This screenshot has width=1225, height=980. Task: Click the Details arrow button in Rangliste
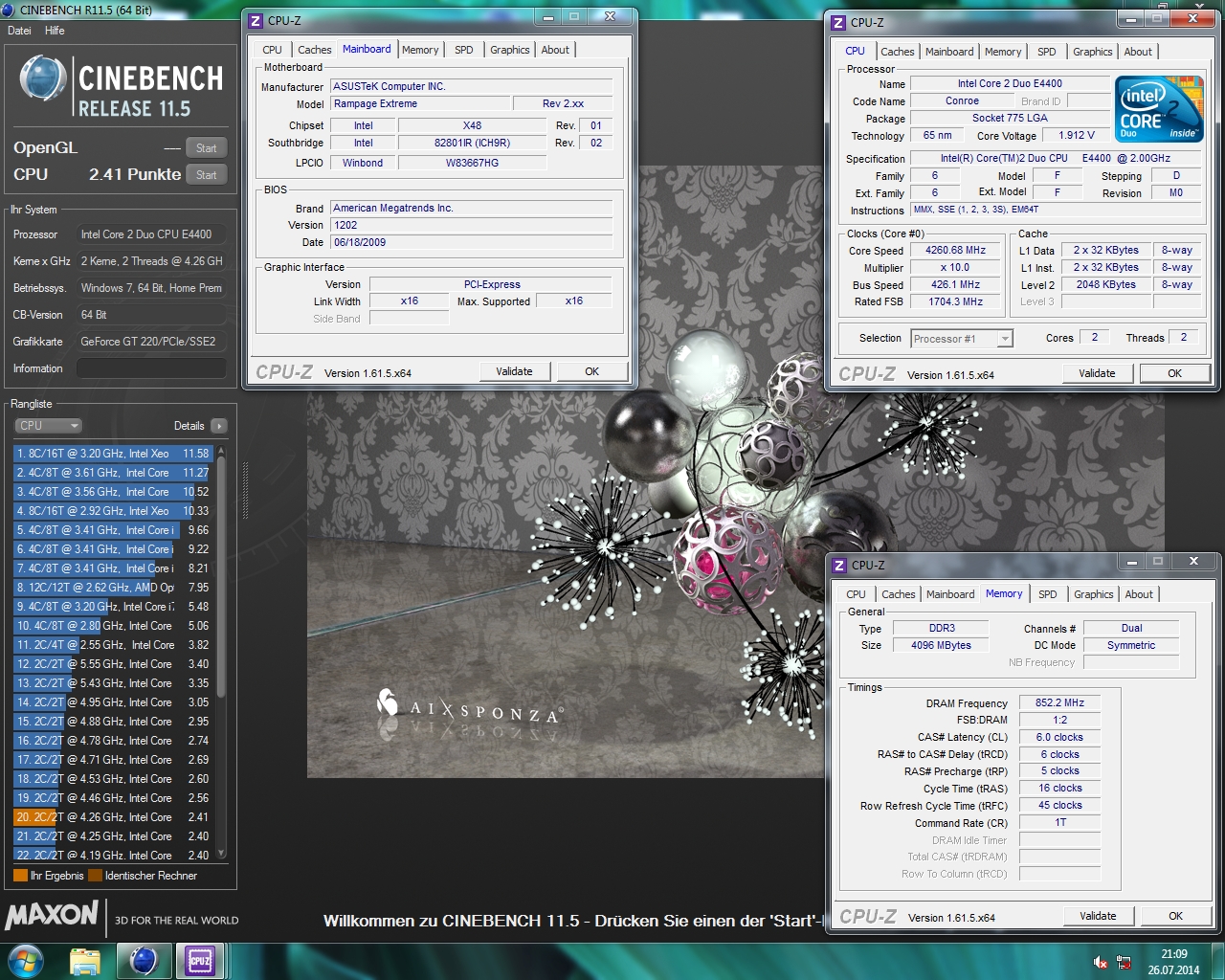click(219, 426)
